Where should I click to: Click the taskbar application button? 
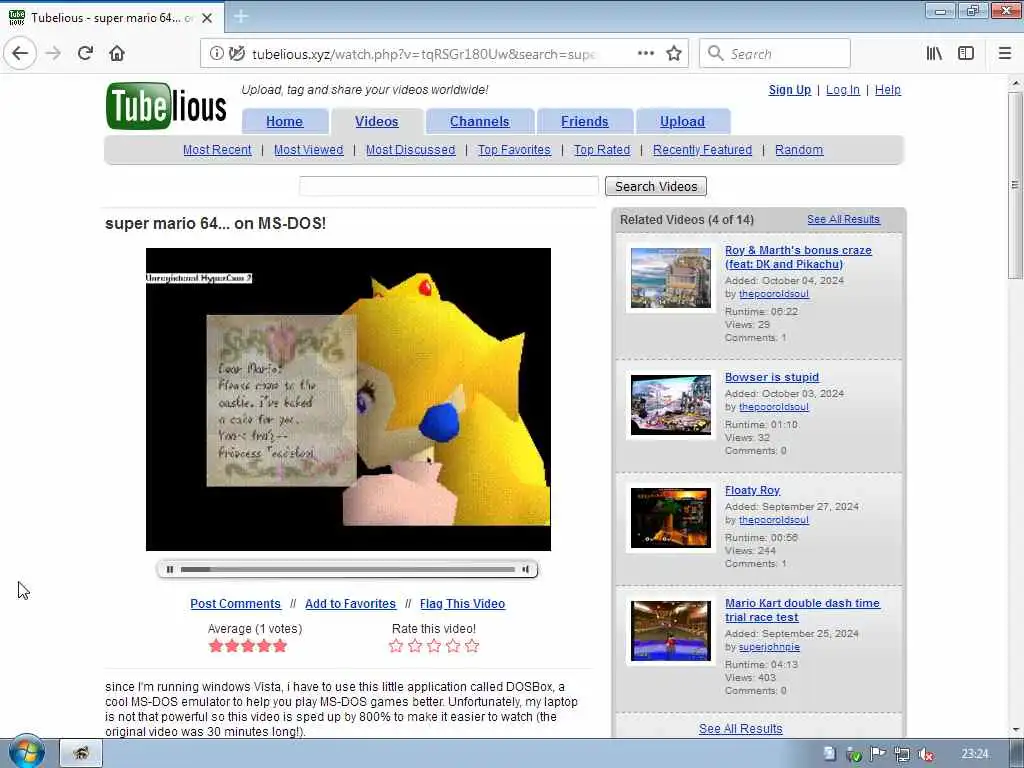tap(82, 754)
